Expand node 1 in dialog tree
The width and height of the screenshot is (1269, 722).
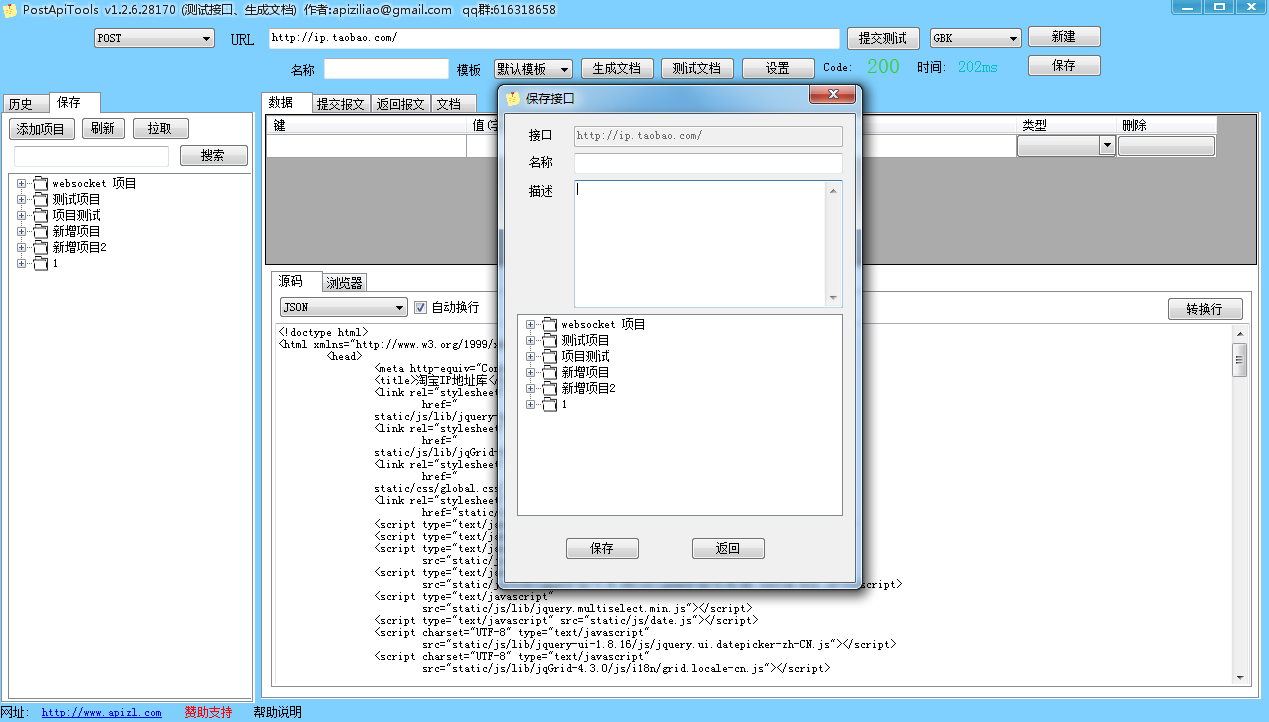pyautogui.click(x=531, y=405)
